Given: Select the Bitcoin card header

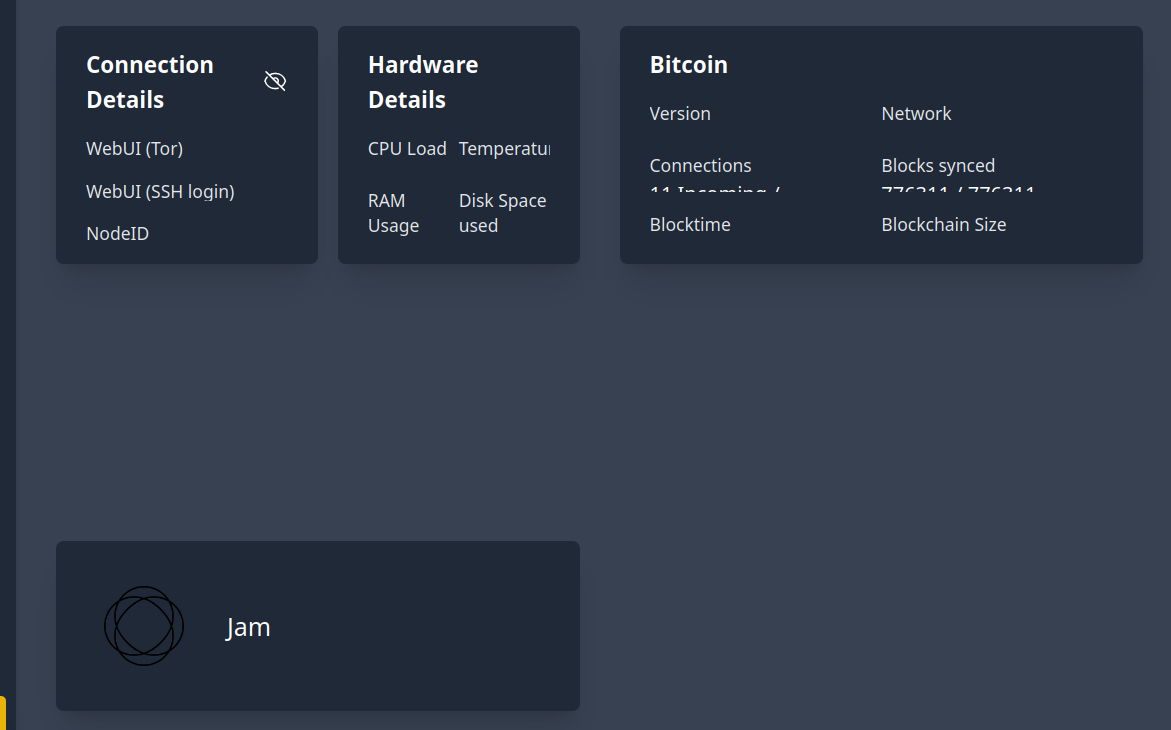Looking at the screenshot, I should click(x=689, y=64).
